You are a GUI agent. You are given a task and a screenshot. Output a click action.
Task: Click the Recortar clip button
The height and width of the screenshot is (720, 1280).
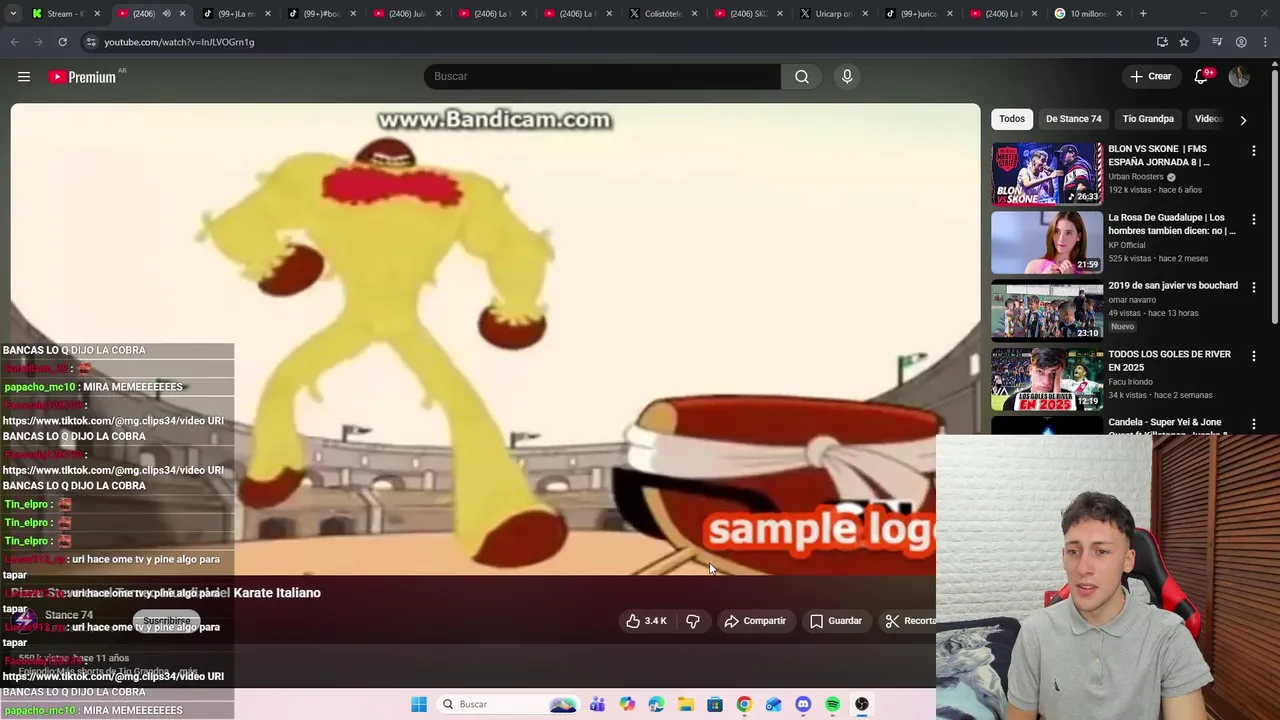coord(910,621)
